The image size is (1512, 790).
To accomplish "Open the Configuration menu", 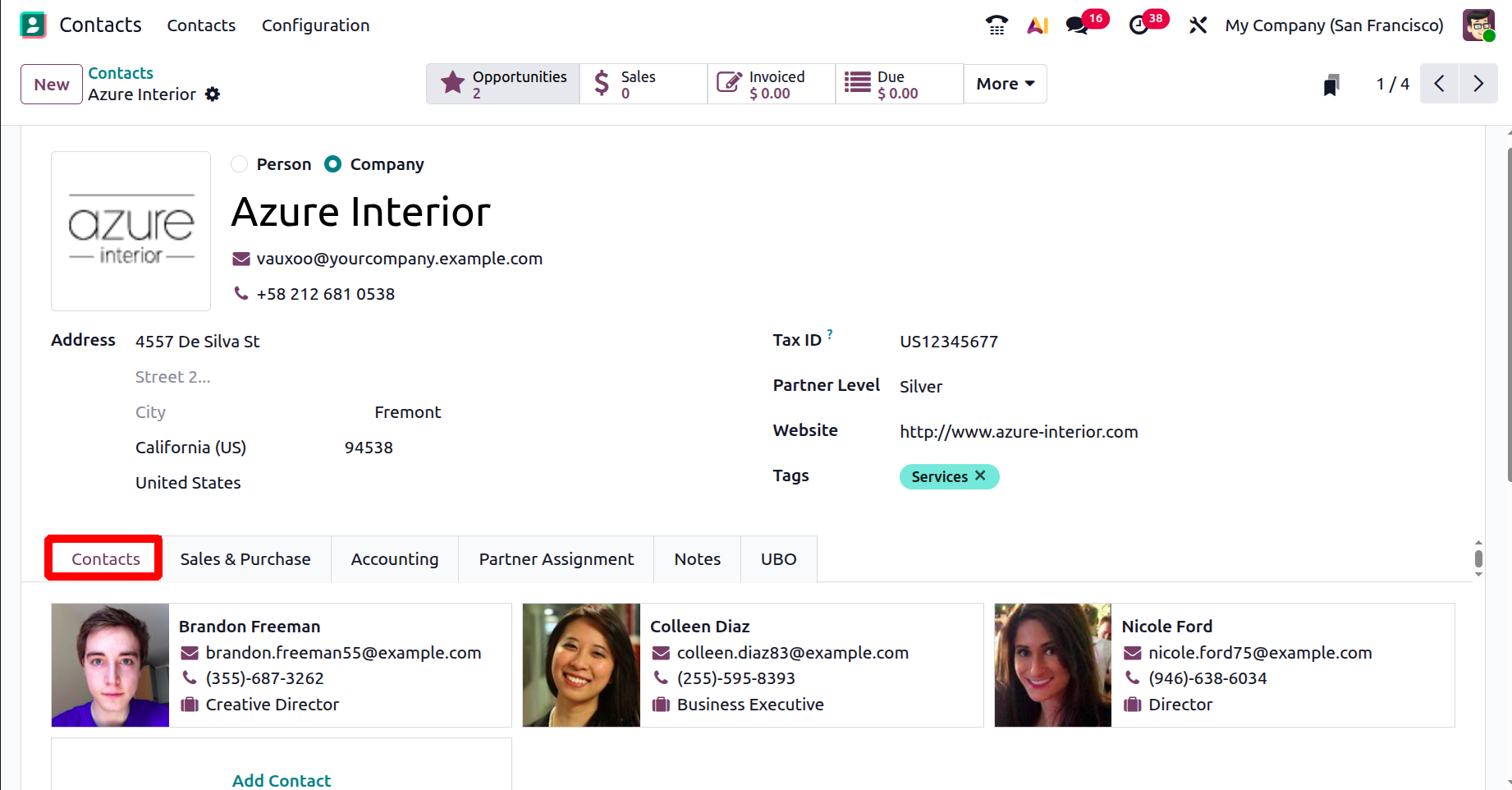I will click(x=315, y=25).
